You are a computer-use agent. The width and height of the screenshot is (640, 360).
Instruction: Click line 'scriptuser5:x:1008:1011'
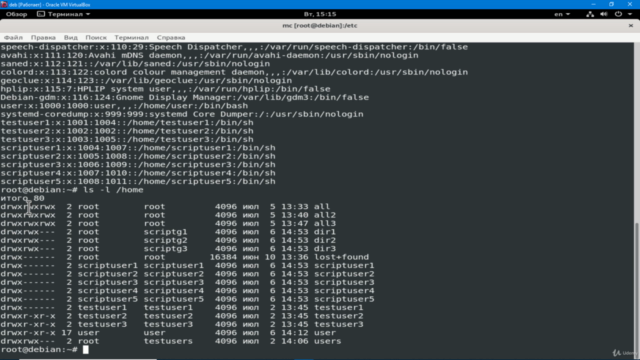click(x=138, y=182)
